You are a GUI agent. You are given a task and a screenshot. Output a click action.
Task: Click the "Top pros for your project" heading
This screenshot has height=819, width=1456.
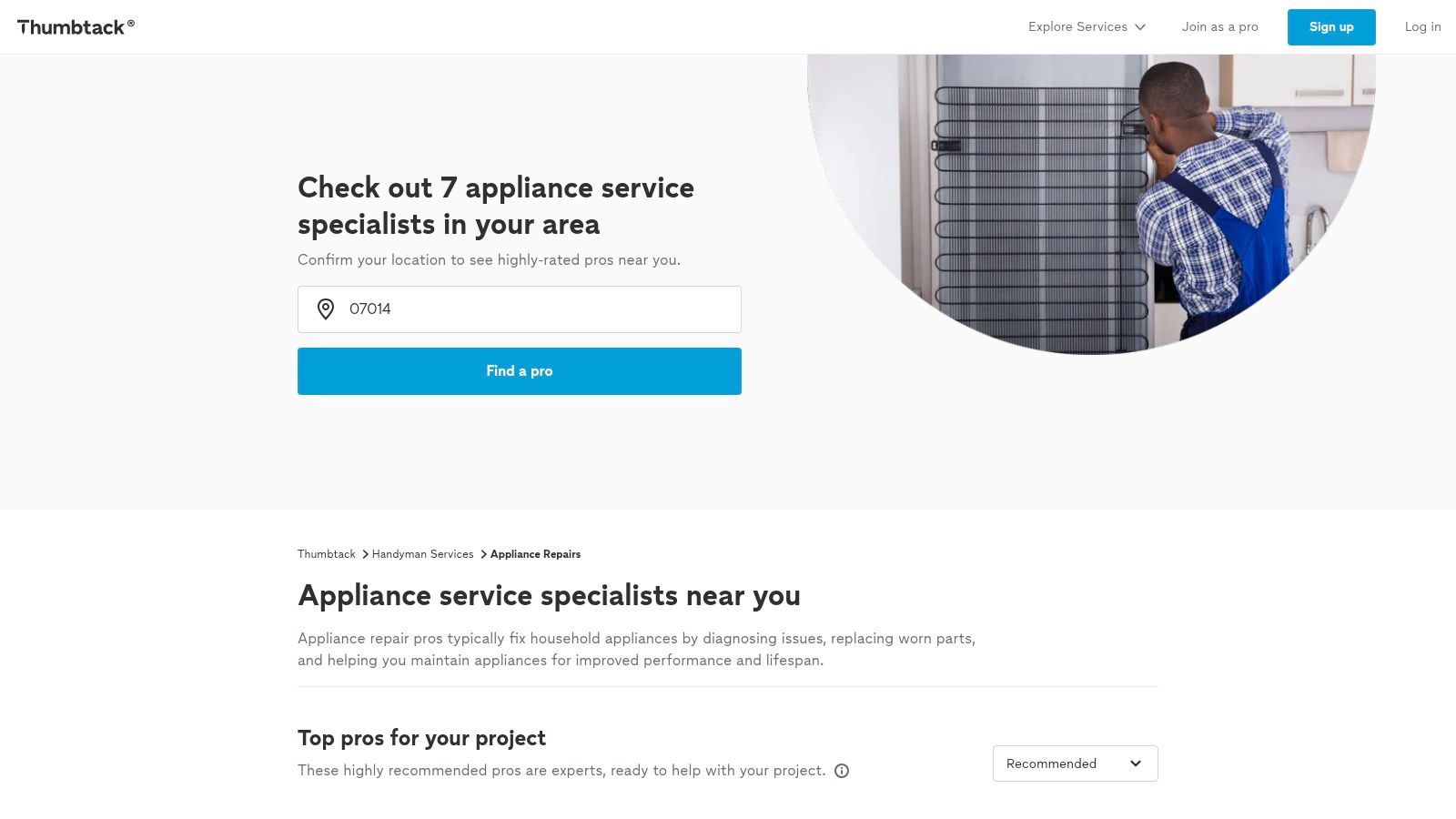click(421, 738)
